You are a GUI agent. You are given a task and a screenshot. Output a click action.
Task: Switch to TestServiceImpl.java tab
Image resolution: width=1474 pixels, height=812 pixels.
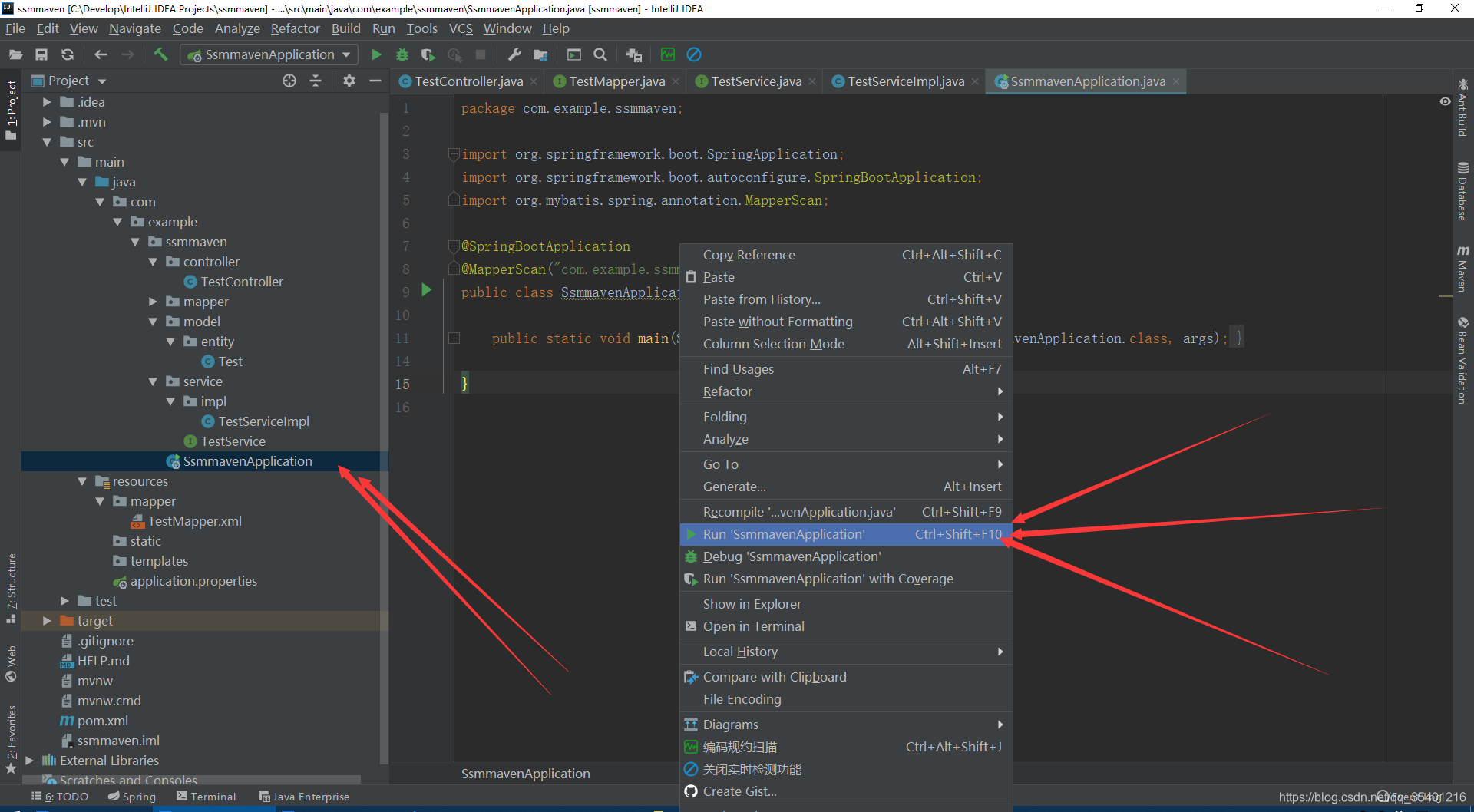pos(906,81)
